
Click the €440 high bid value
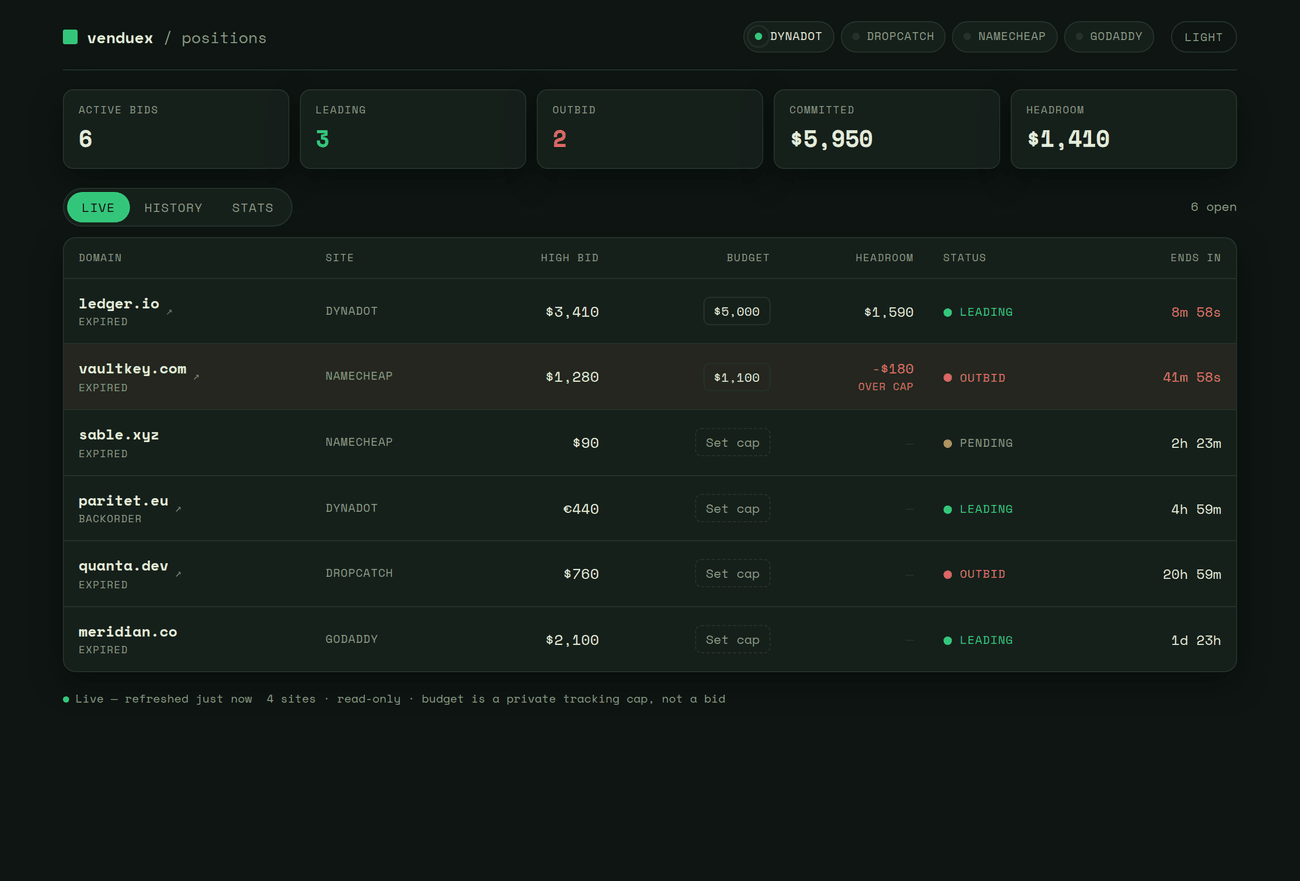click(x=581, y=509)
